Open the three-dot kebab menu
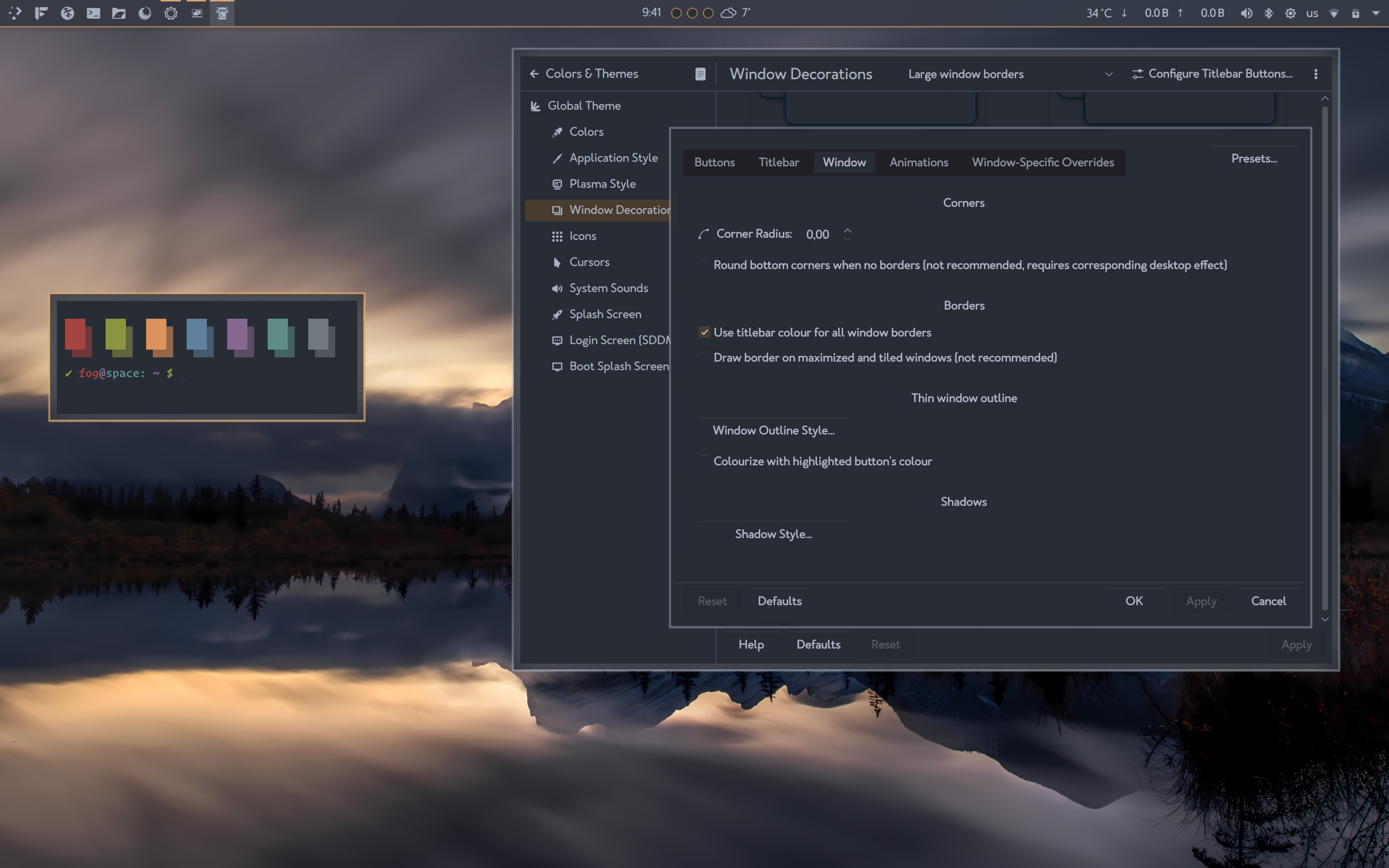 point(1316,73)
